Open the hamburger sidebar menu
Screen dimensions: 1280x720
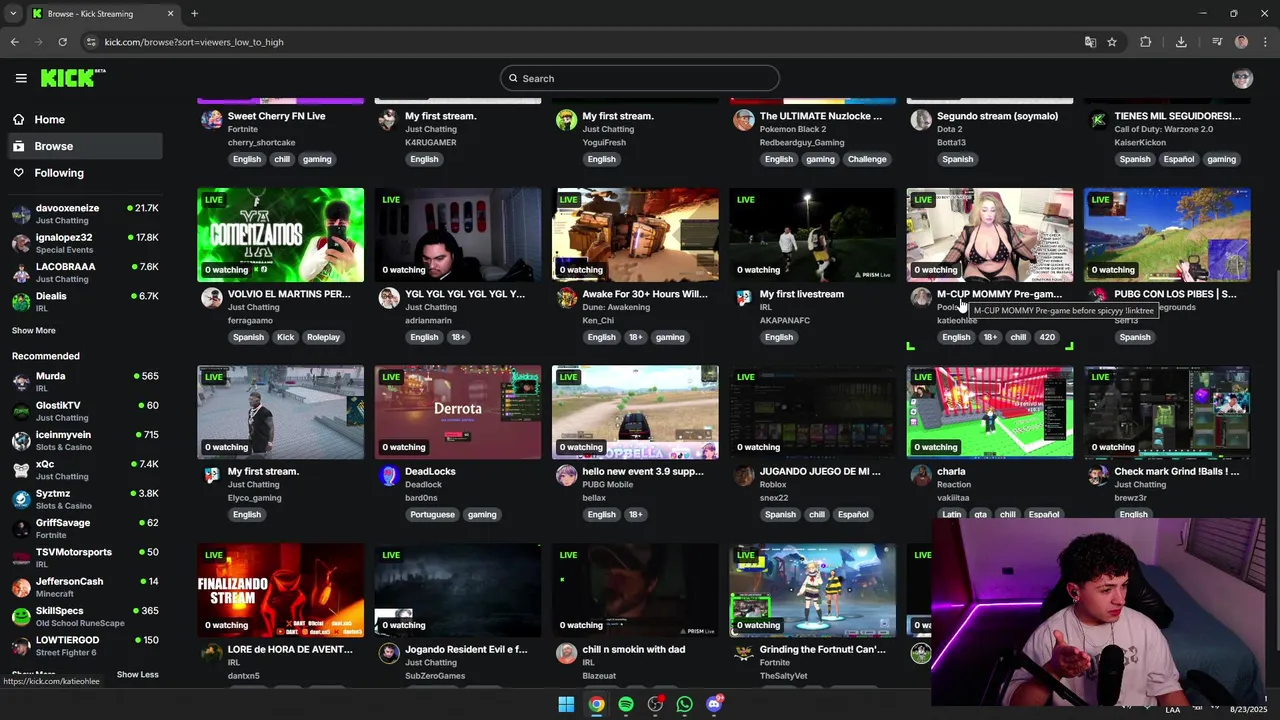pyautogui.click(x=21, y=78)
